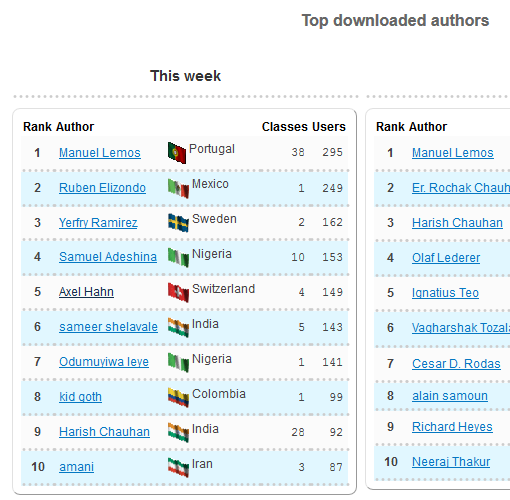Click the Iran flag icon
Viewport: 510px width, 500px height.
coord(178,467)
